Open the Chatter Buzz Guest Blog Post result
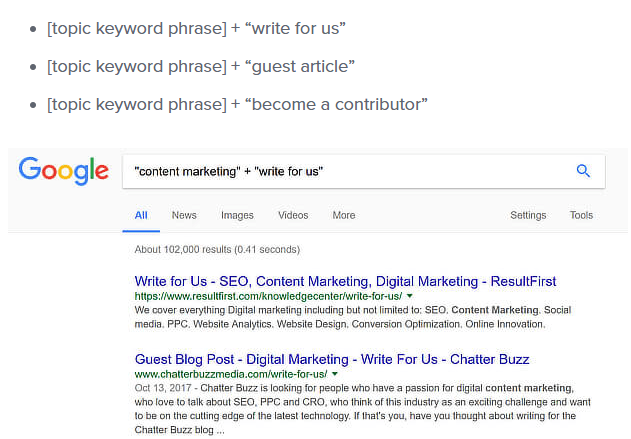Screen dimensions: 631x439 pyautogui.click(x=332, y=358)
